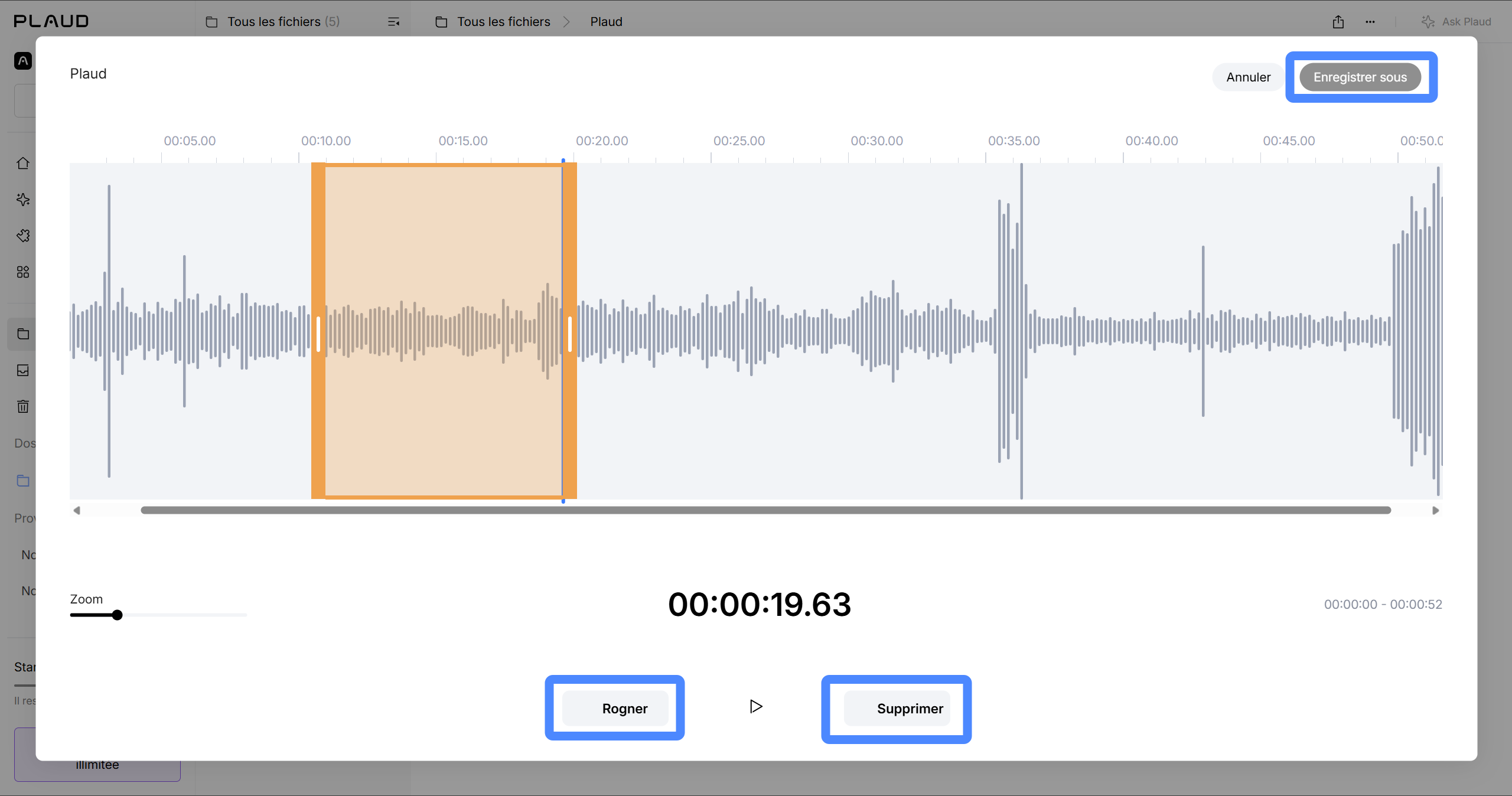The image size is (1512, 796).
Task: Click the left orange selection handle
Action: pyautogui.click(x=318, y=331)
